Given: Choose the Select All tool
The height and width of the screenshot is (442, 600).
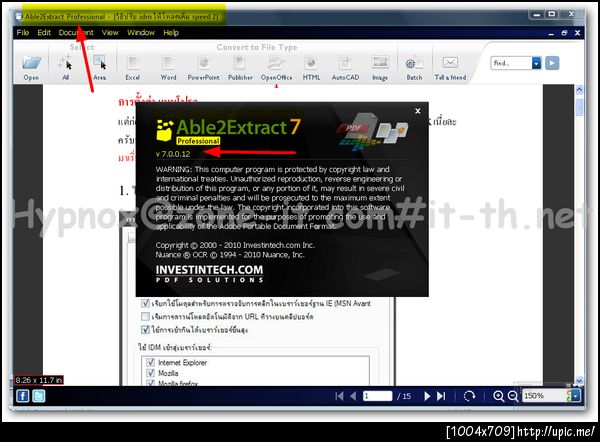Looking at the screenshot, I should [x=65, y=67].
